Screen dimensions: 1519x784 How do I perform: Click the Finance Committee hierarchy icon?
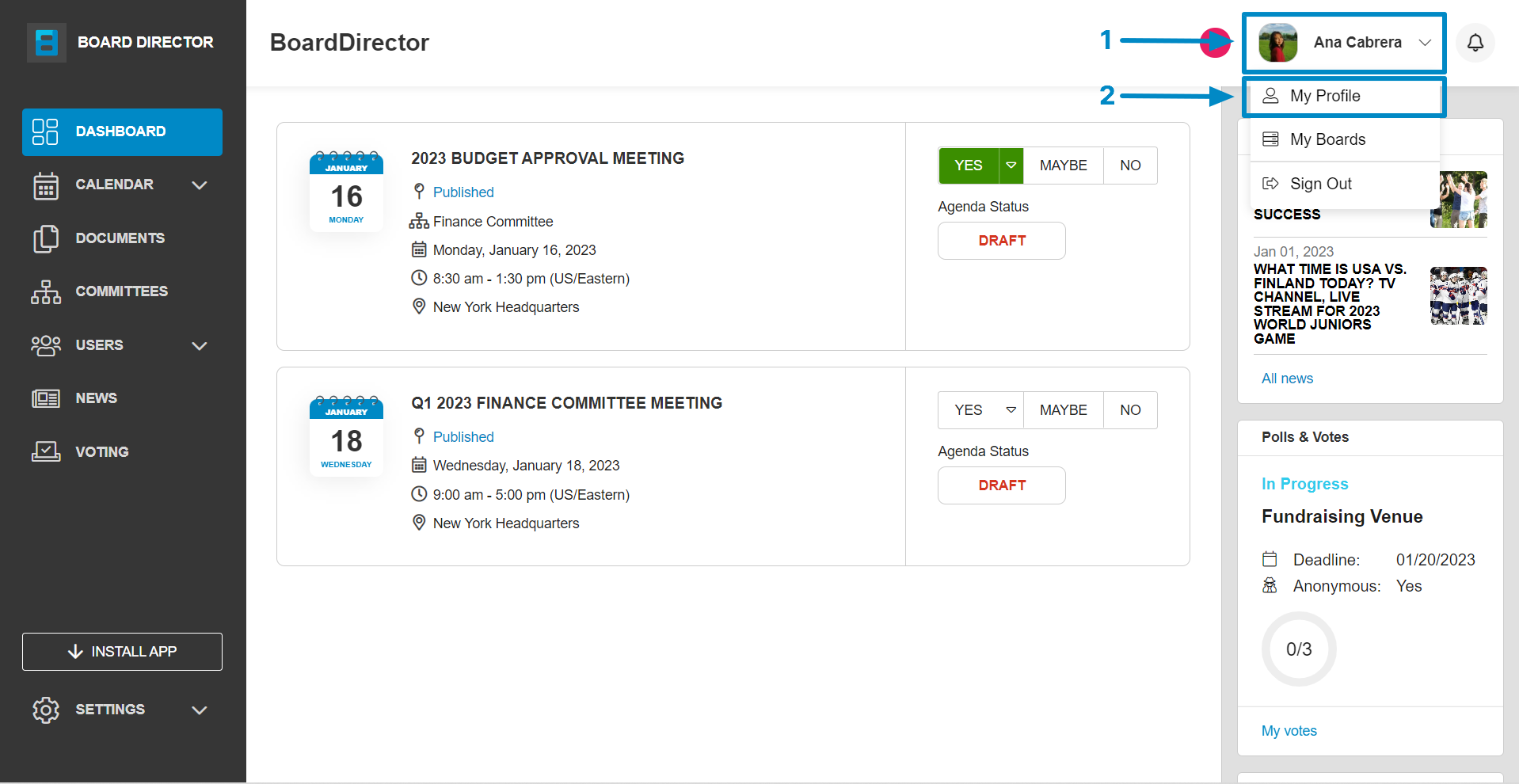419,222
